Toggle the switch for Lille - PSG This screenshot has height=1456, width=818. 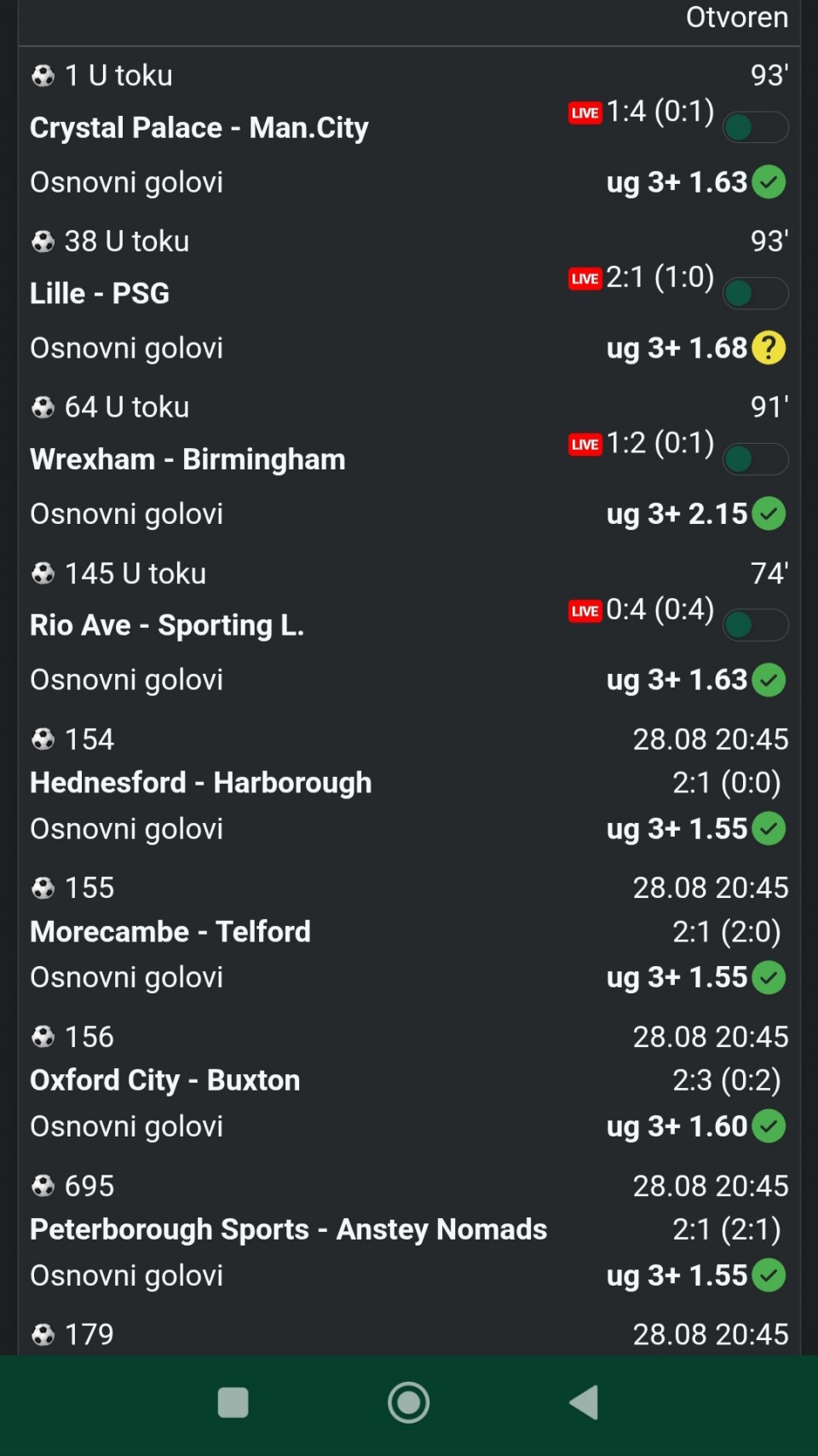(x=756, y=294)
